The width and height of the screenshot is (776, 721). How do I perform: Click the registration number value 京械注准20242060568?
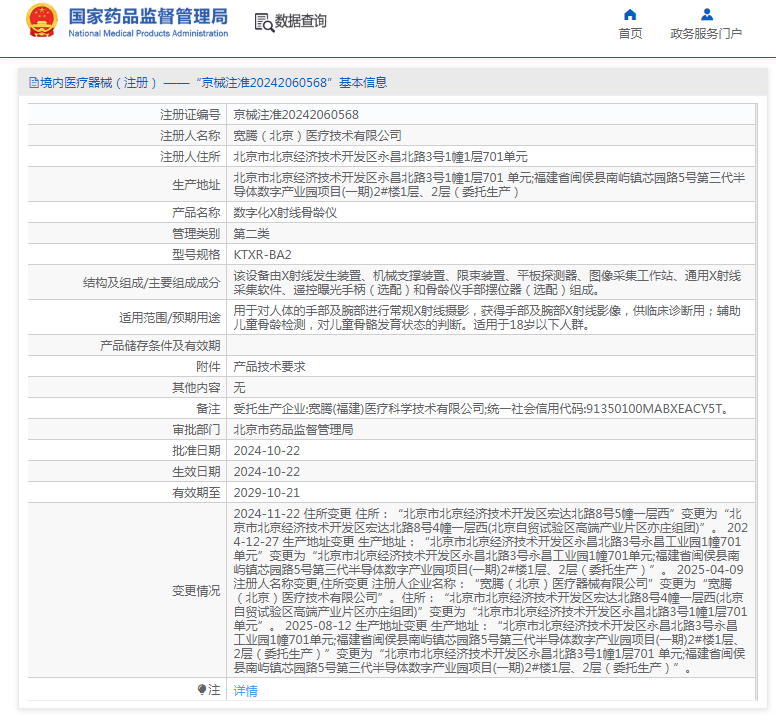point(296,115)
